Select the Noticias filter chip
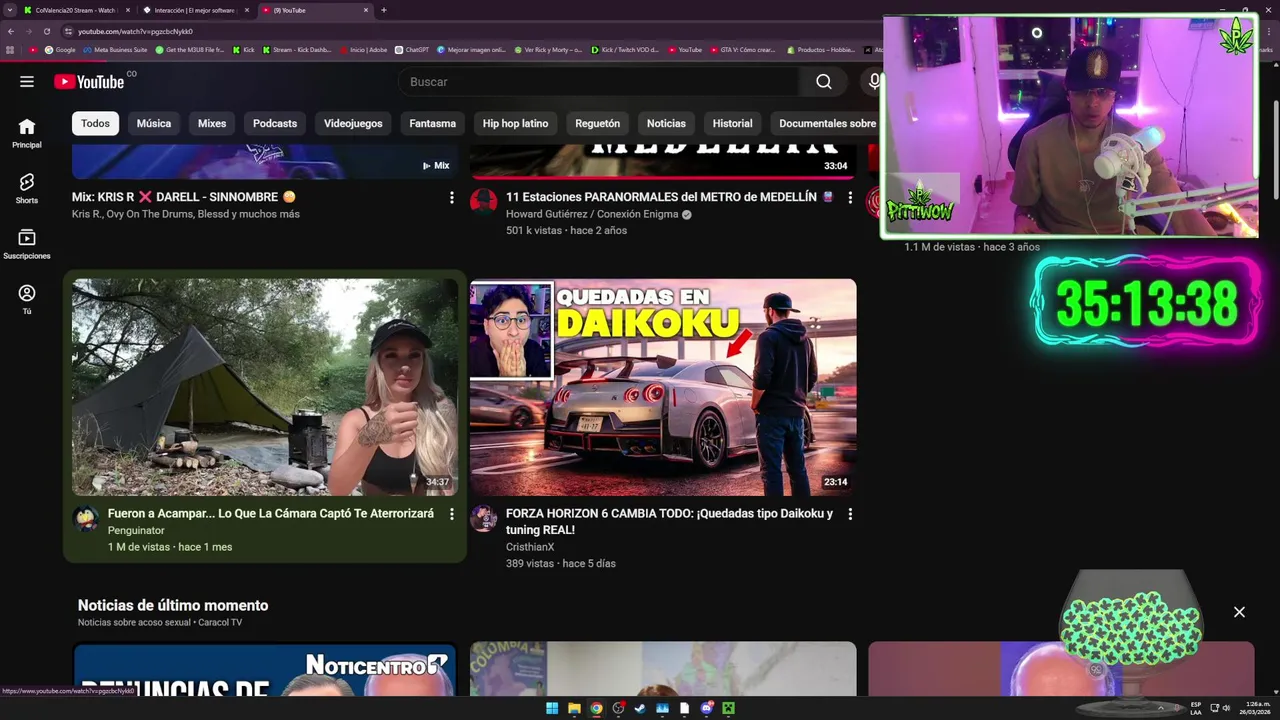The image size is (1280, 720). (666, 124)
